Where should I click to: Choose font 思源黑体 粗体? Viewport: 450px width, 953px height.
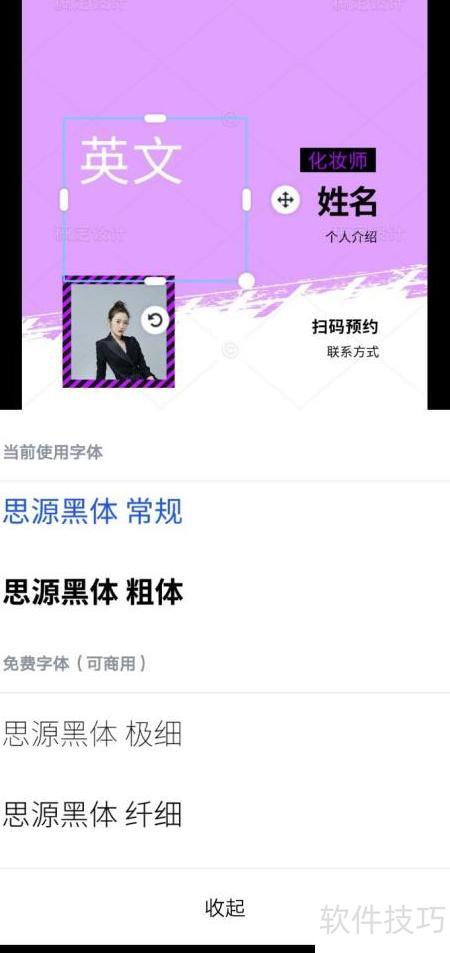click(x=93, y=592)
